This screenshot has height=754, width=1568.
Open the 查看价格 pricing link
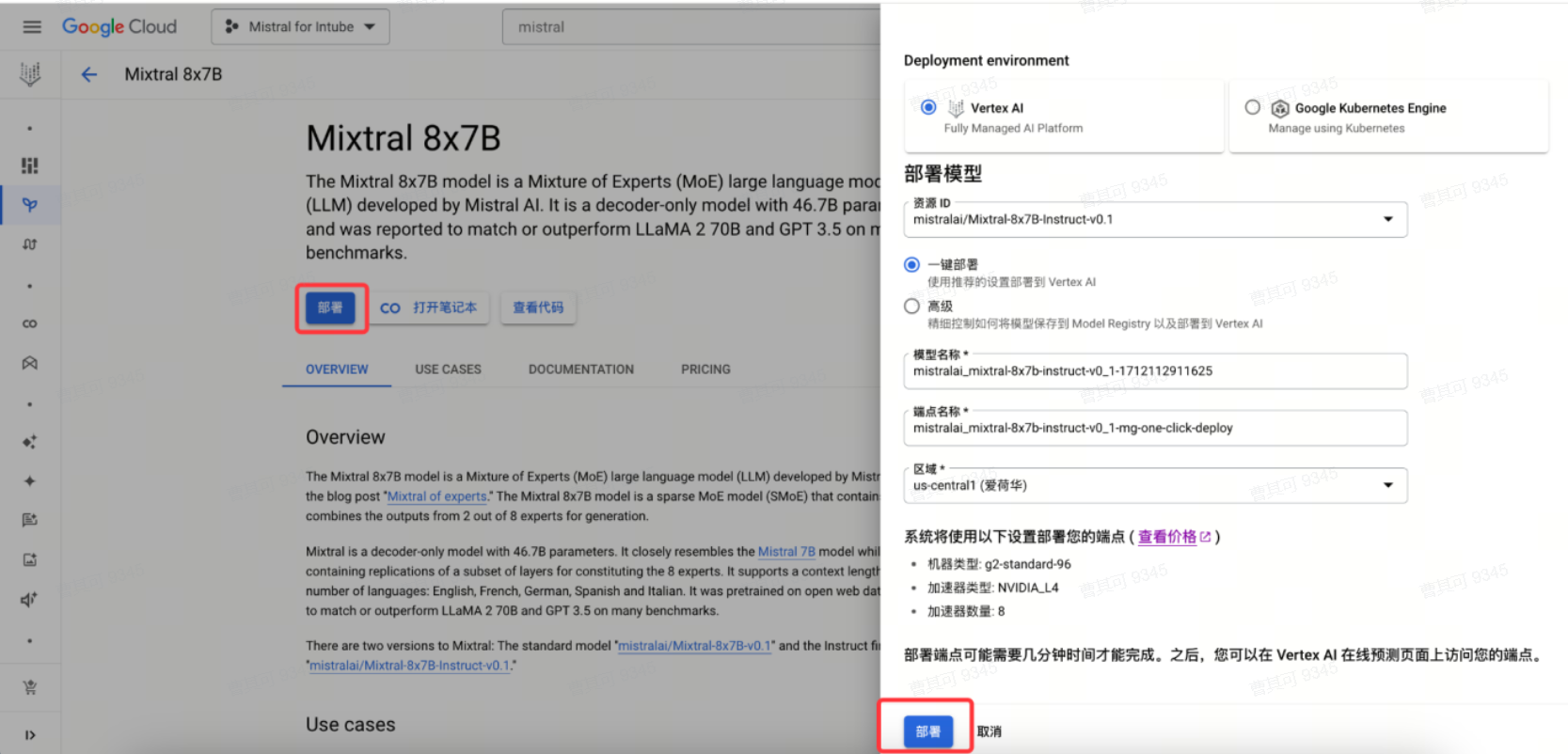pyautogui.click(x=1173, y=537)
